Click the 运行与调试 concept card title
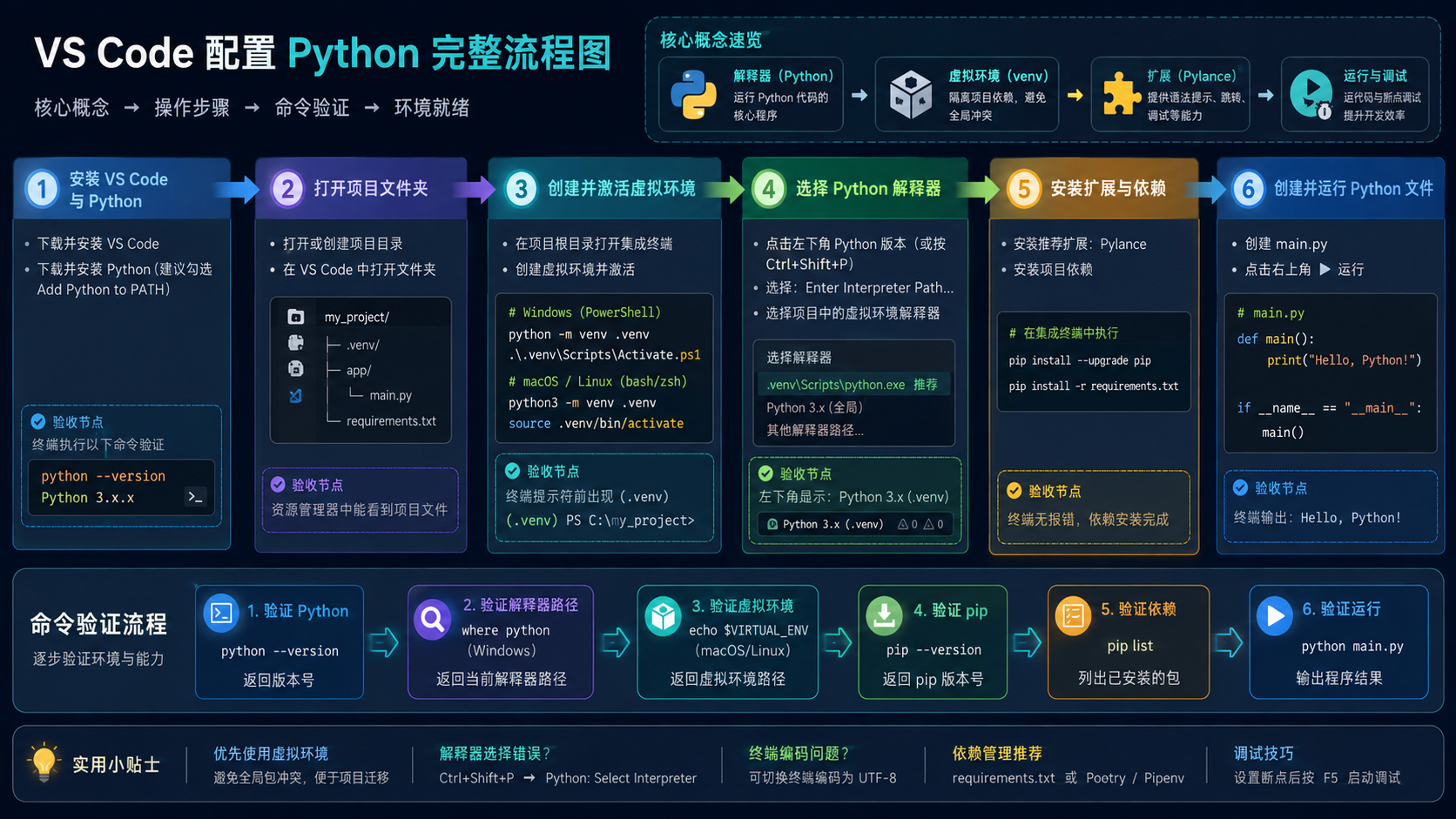 coord(1375,76)
